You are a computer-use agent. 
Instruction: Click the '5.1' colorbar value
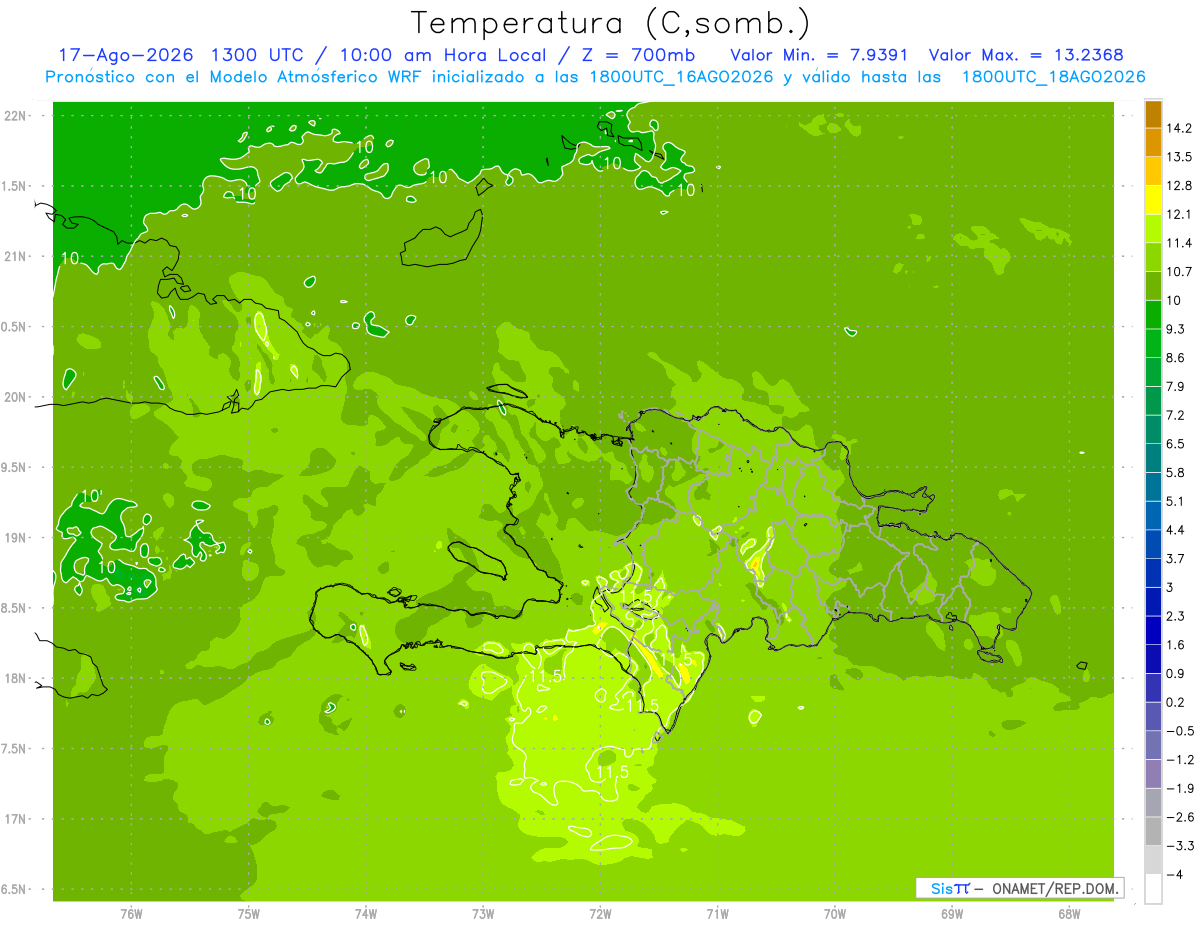coord(1176,501)
